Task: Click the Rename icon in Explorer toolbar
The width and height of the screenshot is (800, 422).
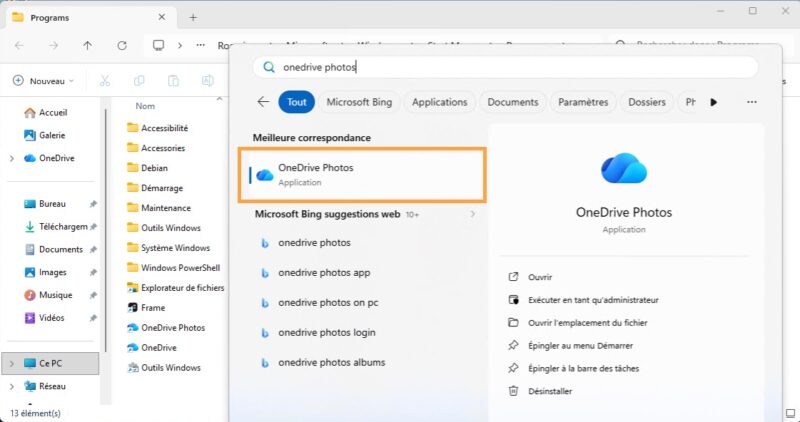Action: tap(208, 81)
